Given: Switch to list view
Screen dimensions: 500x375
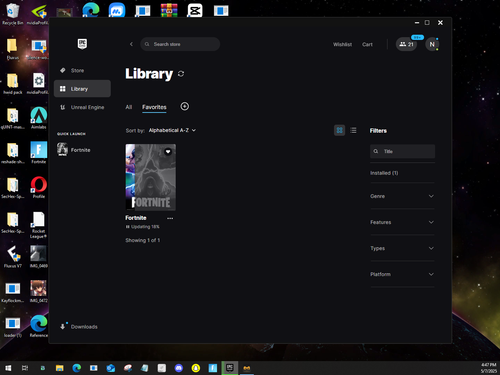Looking at the screenshot, I should (353, 130).
